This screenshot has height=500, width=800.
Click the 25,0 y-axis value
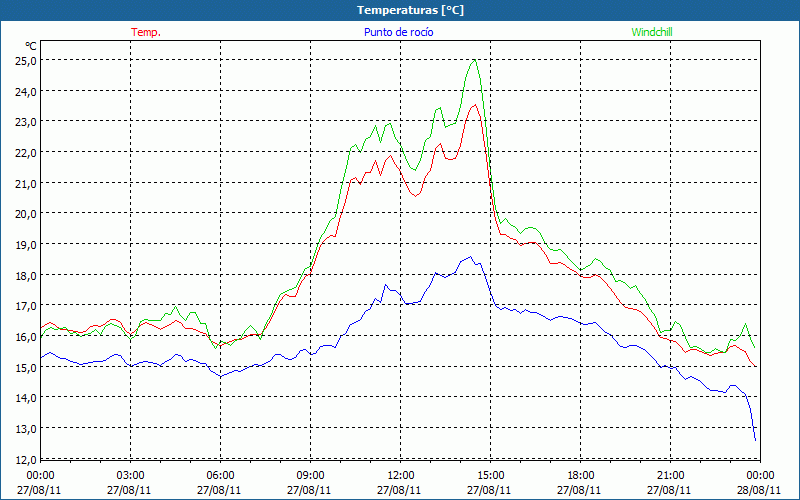coord(25,61)
